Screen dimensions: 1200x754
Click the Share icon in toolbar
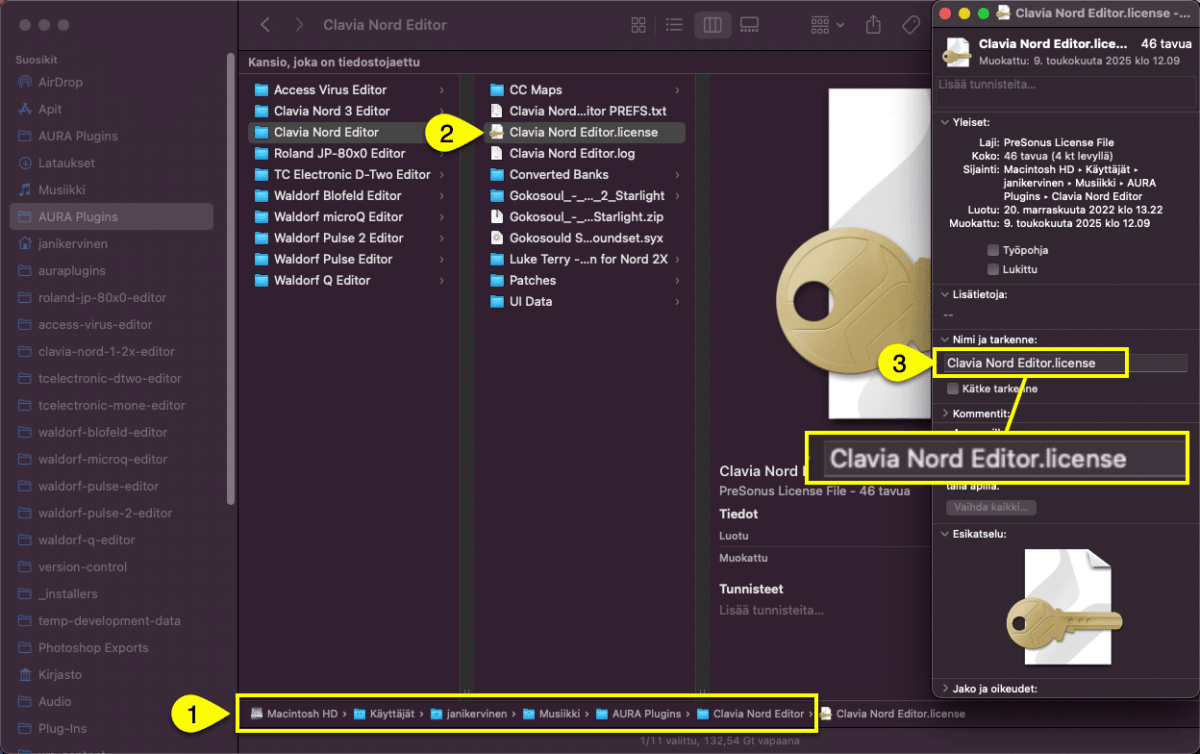click(x=873, y=25)
